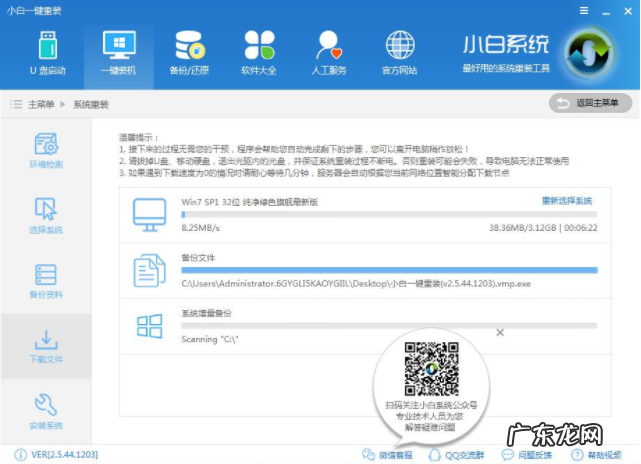The width and height of the screenshot is (641, 464).
Task: Open the U盘启动 tool
Action: [x=47, y=54]
